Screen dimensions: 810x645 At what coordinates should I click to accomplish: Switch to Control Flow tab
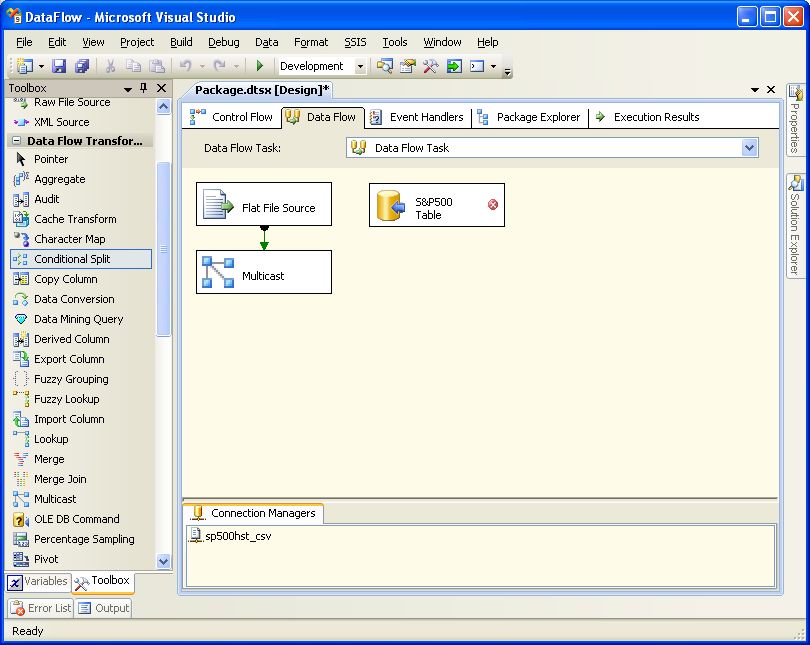[231, 117]
